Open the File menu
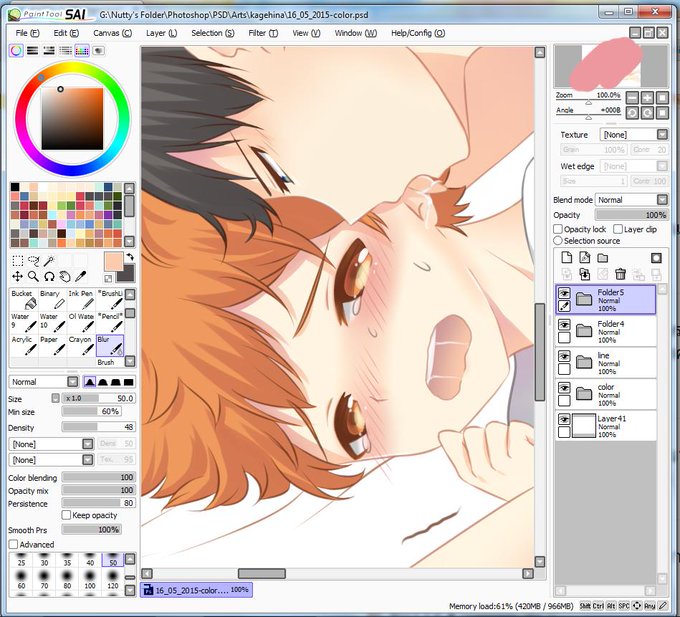The image size is (680, 617). click(27, 33)
